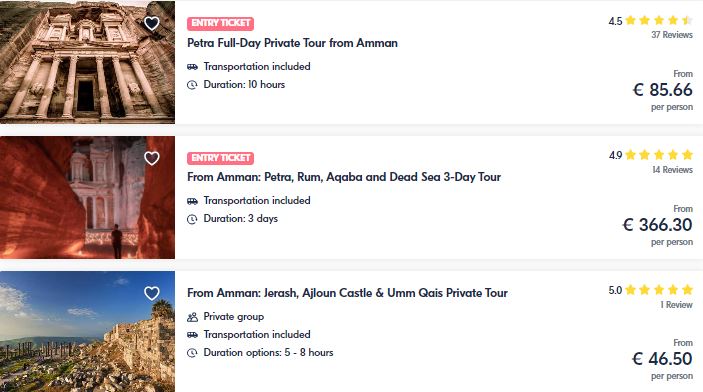Screen dimensions: 703x392
Task: Open Petra Full-Day Private Tour from Amman title
Action: 292,43
